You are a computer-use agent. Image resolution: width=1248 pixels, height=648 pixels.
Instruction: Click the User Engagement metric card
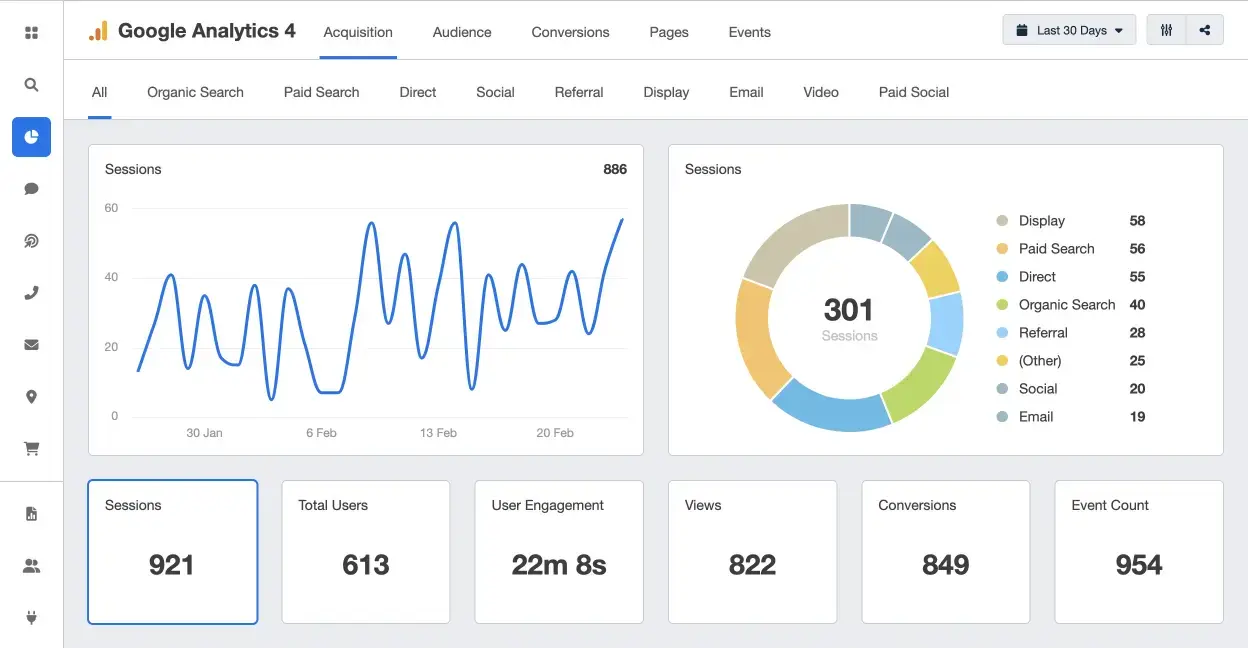[x=559, y=551]
